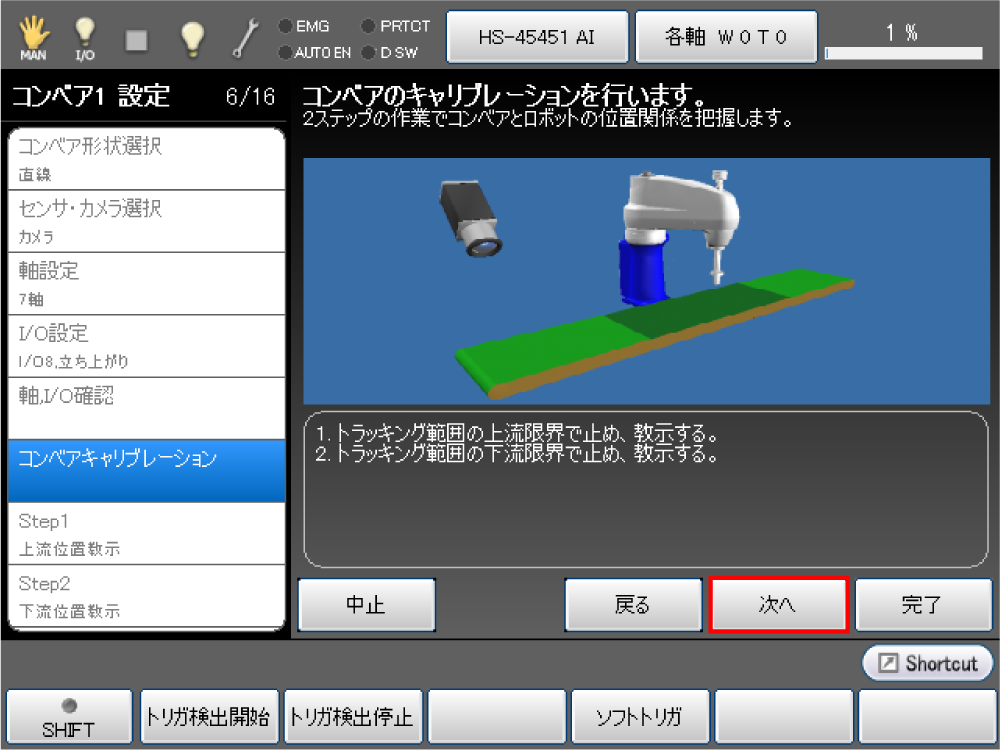Screen dimensions: 1000x750
Task: Select コンベア形状選択 in the step list
Action: (x=146, y=159)
